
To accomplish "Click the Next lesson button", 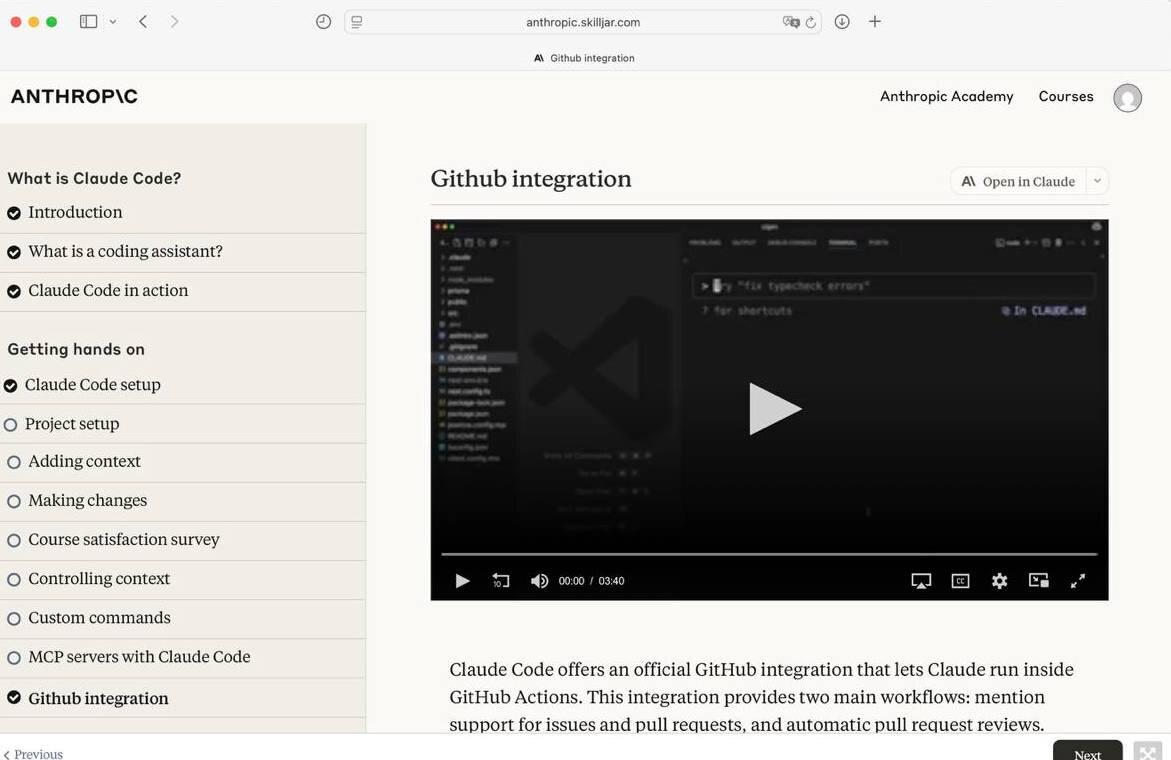I will (1087, 751).
